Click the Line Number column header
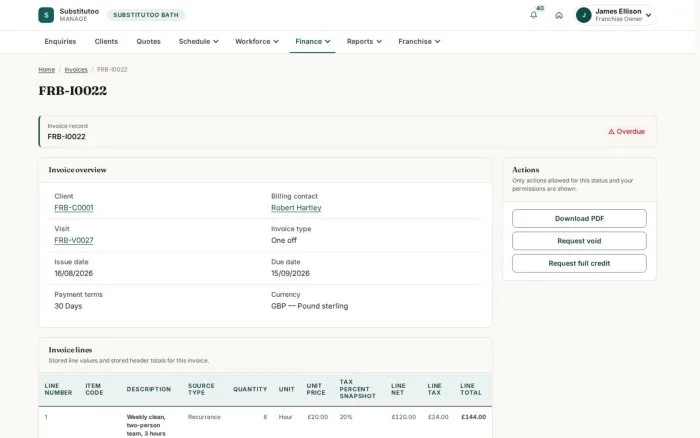 pos(58,389)
